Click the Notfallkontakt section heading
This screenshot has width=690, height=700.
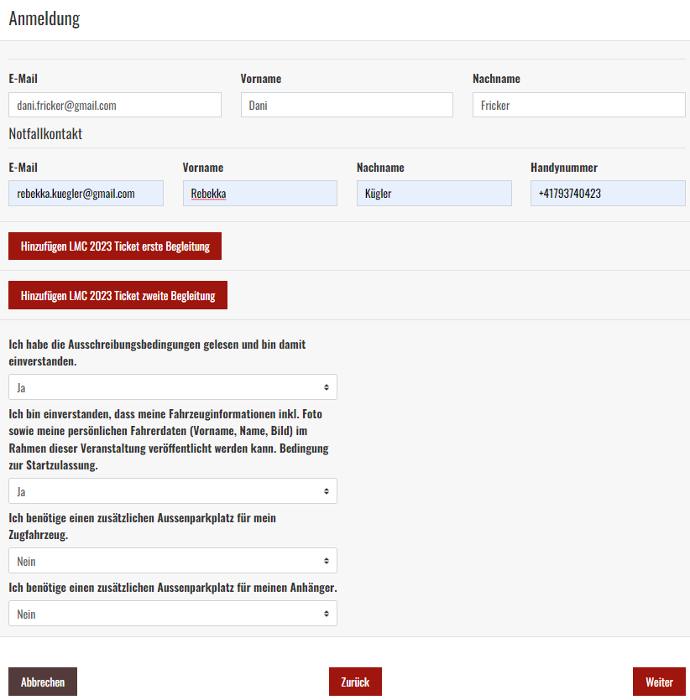click(x=45, y=133)
